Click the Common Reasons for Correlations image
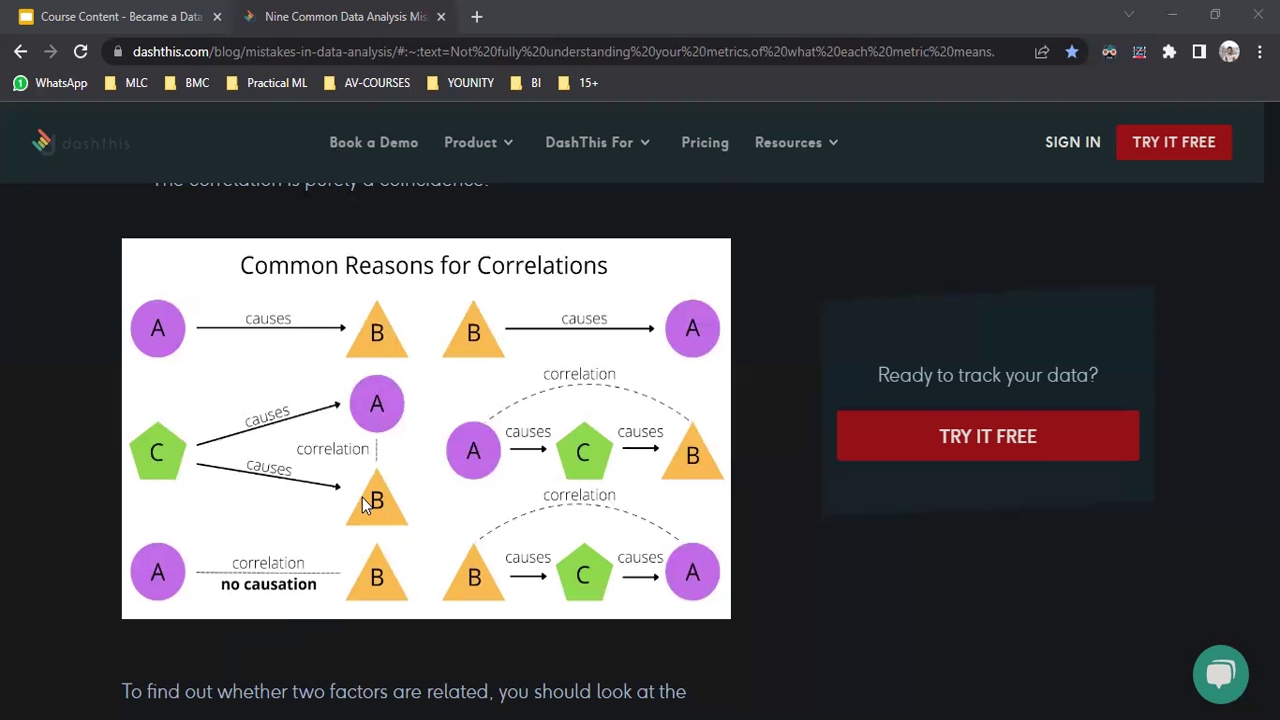The image size is (1280, 720). pos(426,428)
